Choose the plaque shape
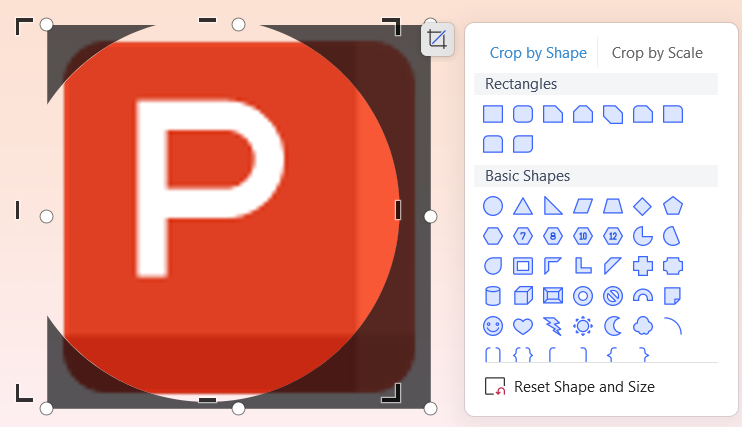The height and width of the screenshot is (427, 742). tap(673, 266)
